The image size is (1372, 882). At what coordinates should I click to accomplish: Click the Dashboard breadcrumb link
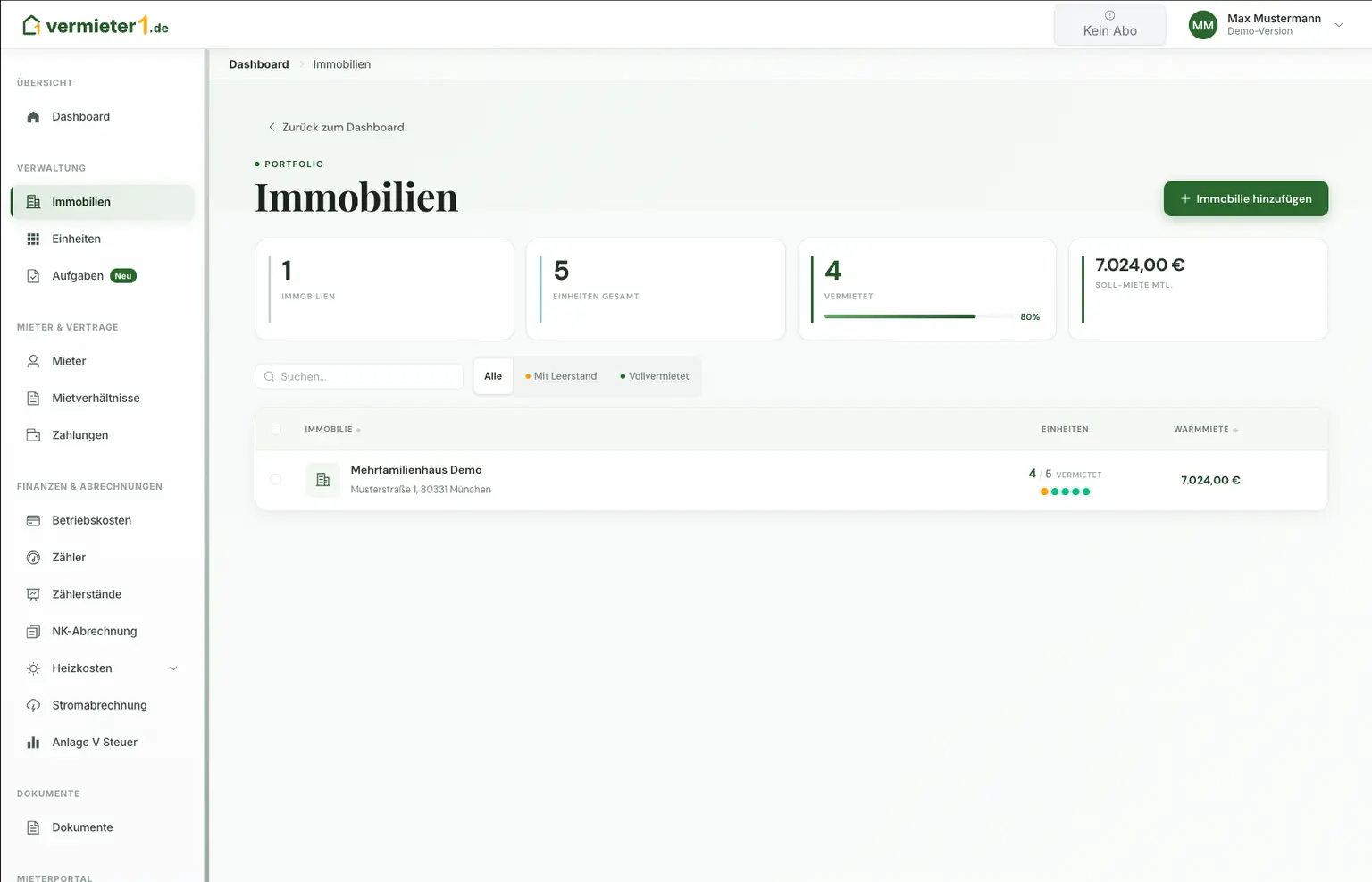click(x=259, y=64)
